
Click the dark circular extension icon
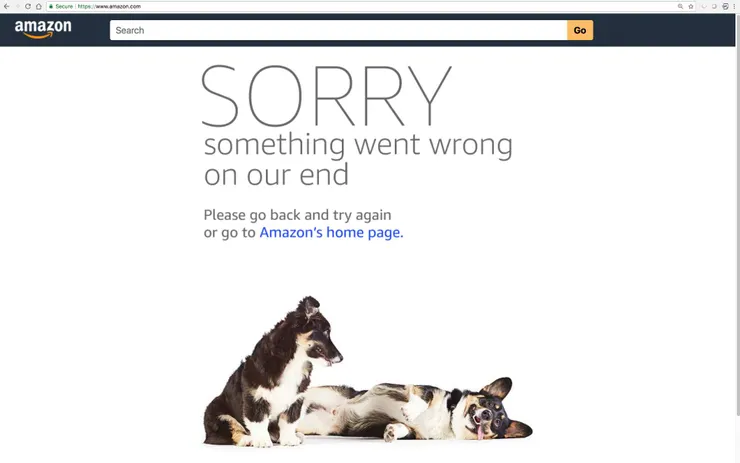click(725, 6)
